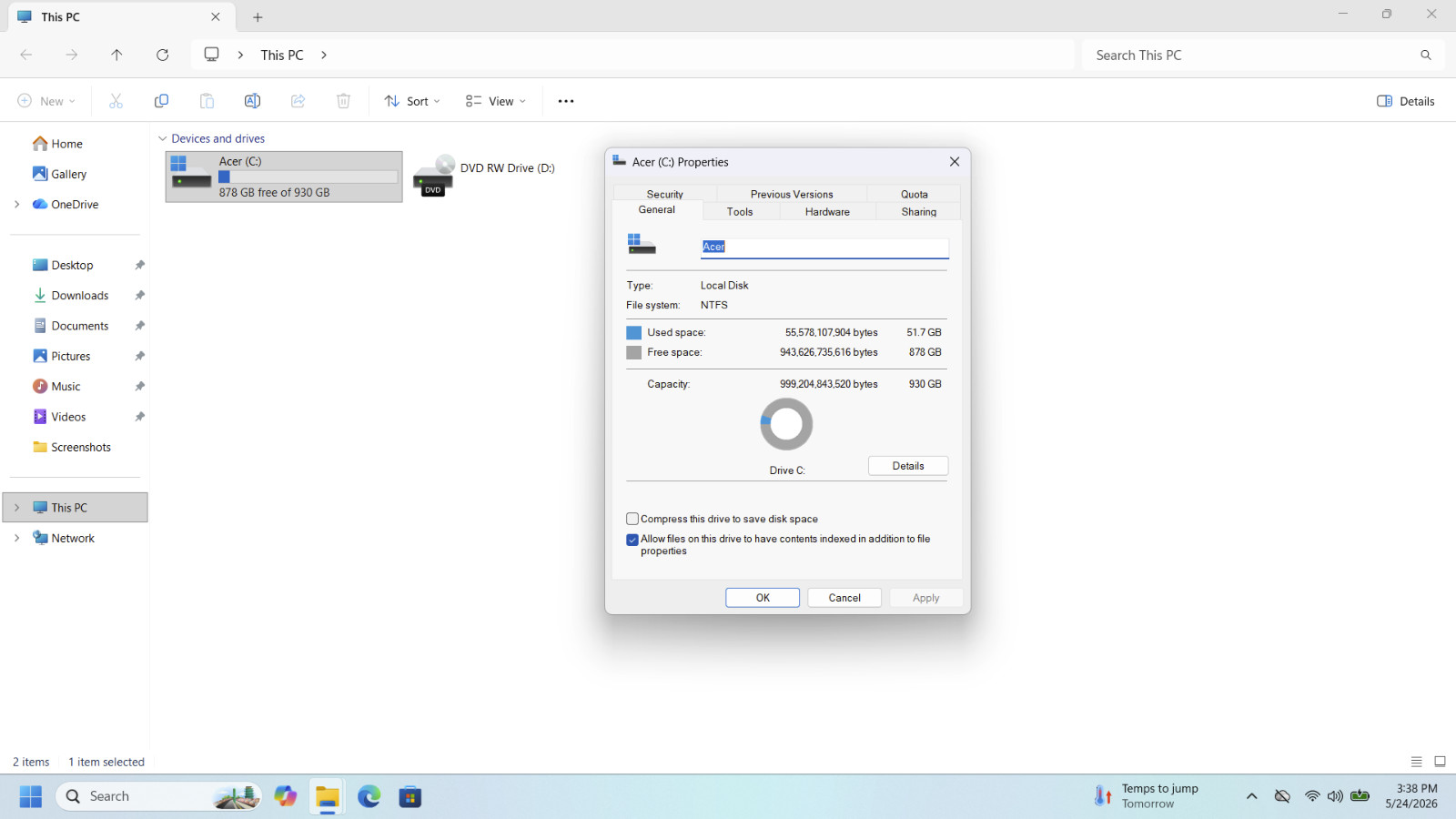1456x819 pixels.
Task: Click the drive label field containing Acer
Action: click(824, 247)
